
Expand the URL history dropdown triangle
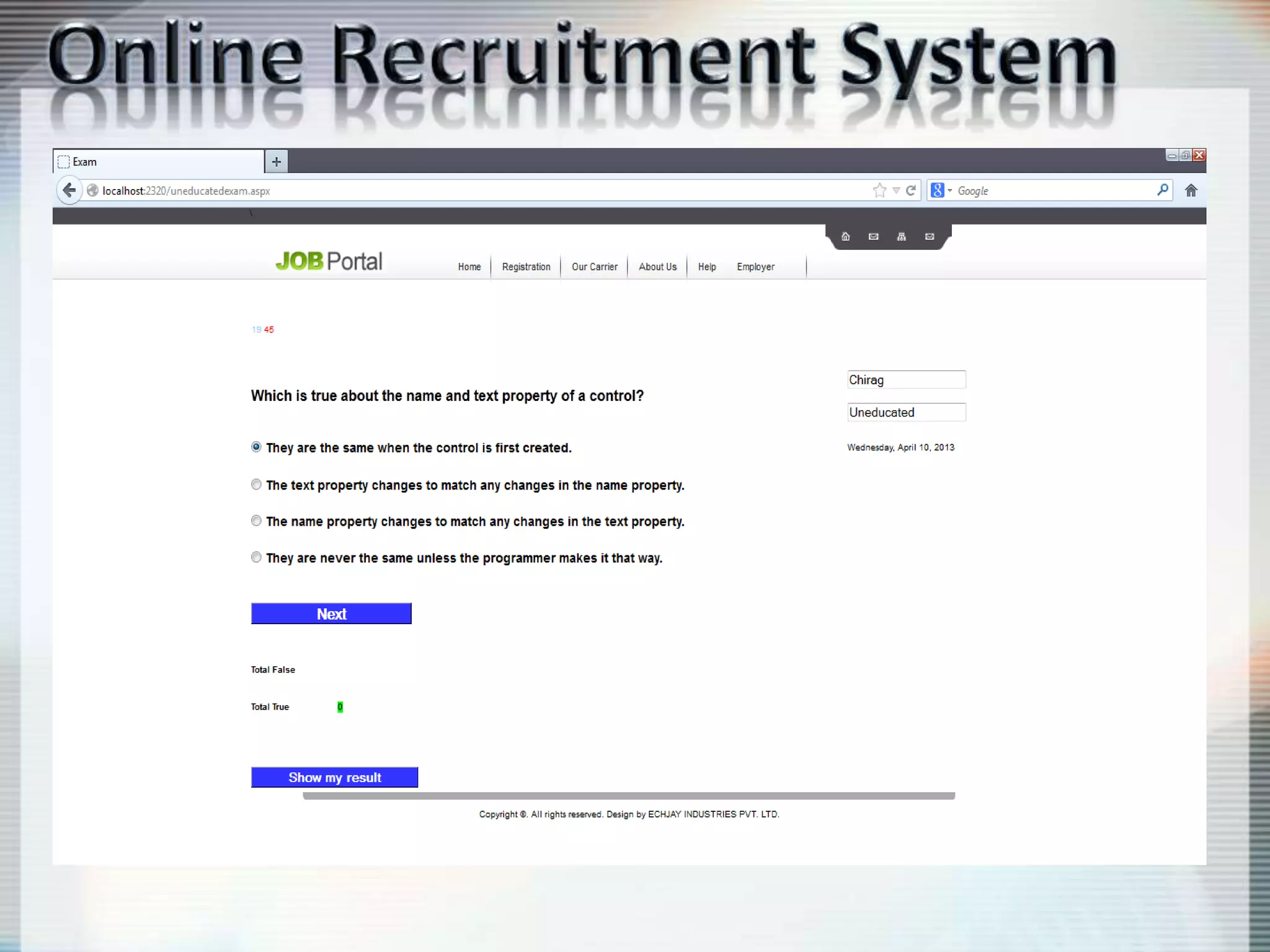pyautogui.click(x=896, y=190)
